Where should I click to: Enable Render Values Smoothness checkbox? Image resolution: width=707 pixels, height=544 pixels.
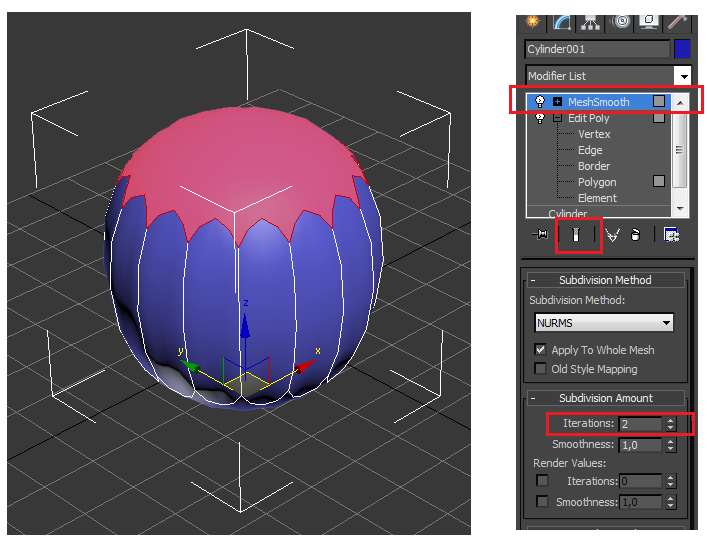click(x=542, y=501)
